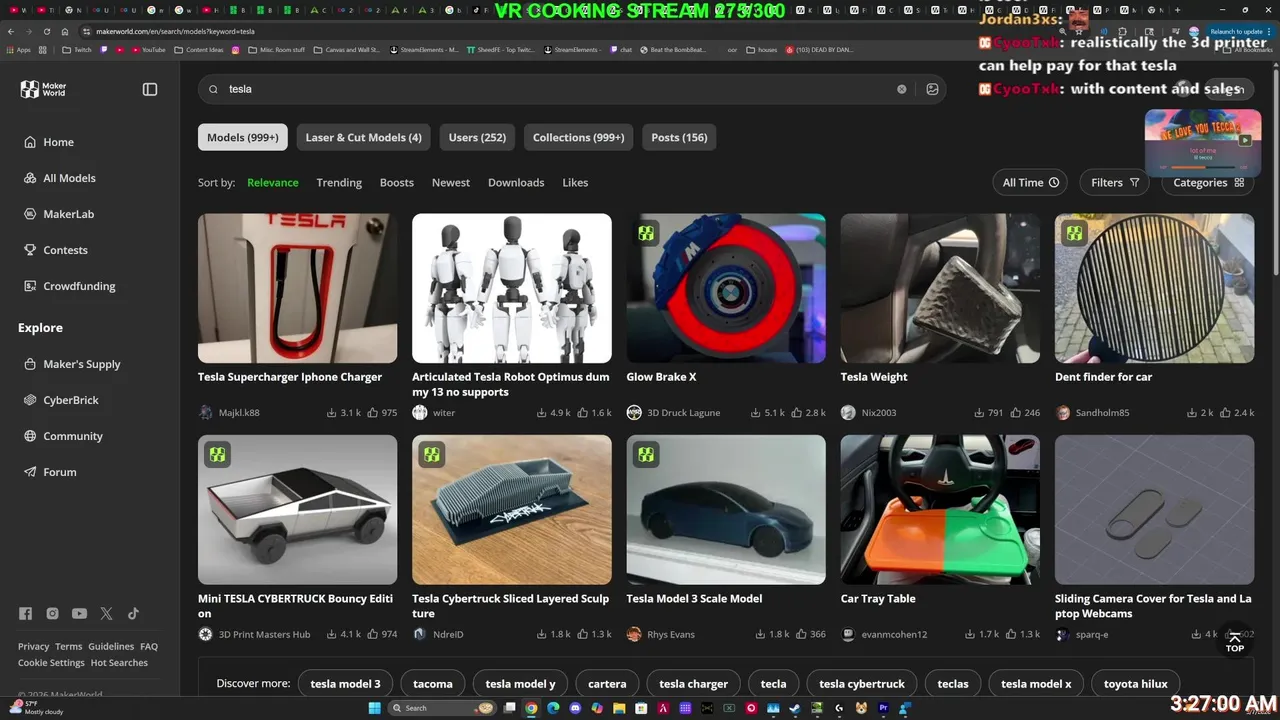Viewport: 1280px width, 720px height.
Task: Open Glow Brake X thumbnail
Action: tap(726, 288)
